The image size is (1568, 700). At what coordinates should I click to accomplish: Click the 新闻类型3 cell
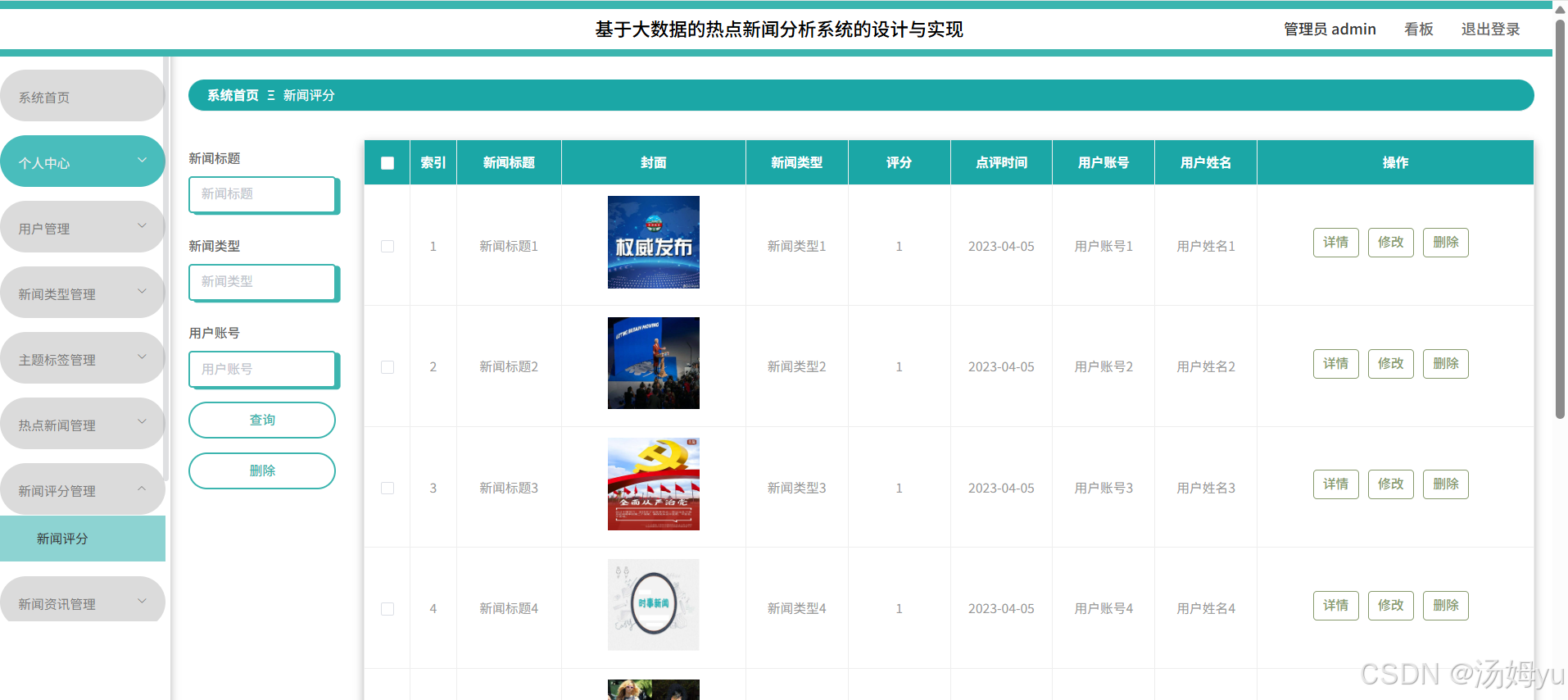[796, 488]
